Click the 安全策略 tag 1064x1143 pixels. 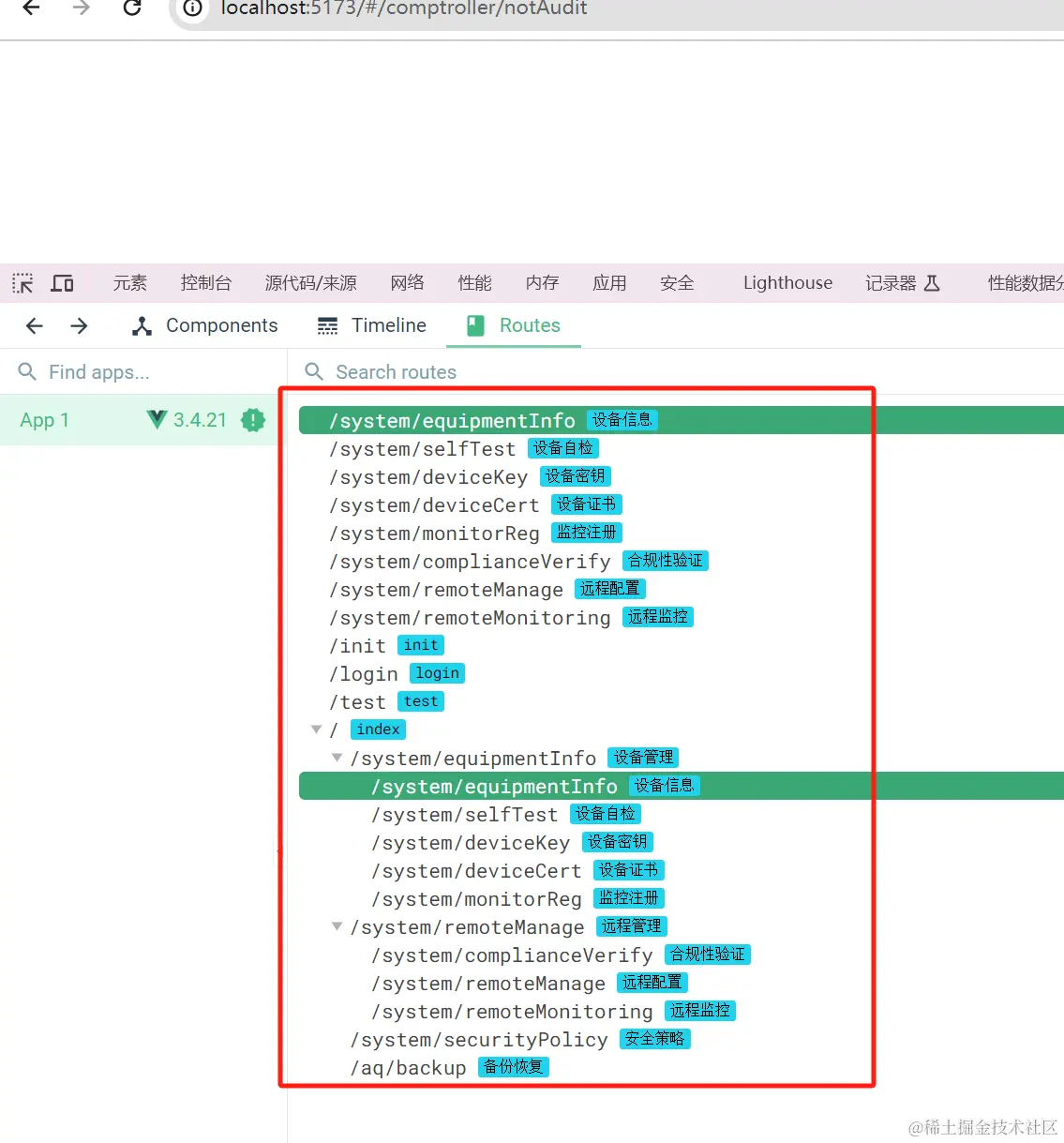(x=654, y=1039)
